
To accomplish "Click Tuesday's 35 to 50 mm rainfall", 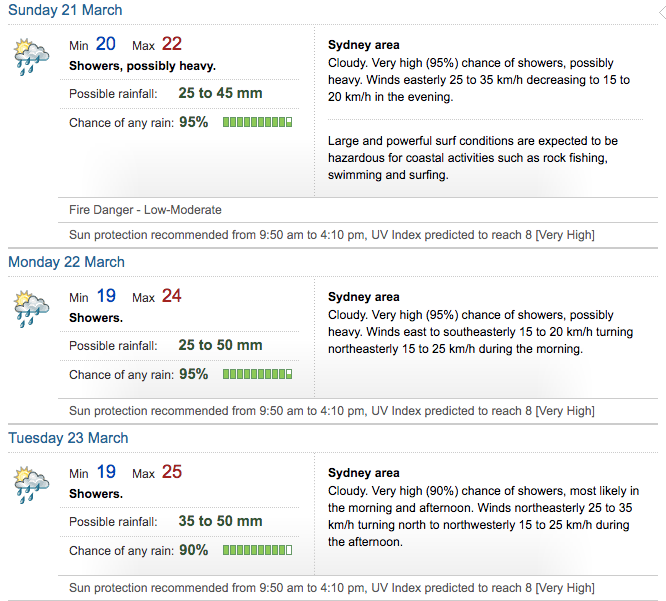I will [x=220, y=521].
